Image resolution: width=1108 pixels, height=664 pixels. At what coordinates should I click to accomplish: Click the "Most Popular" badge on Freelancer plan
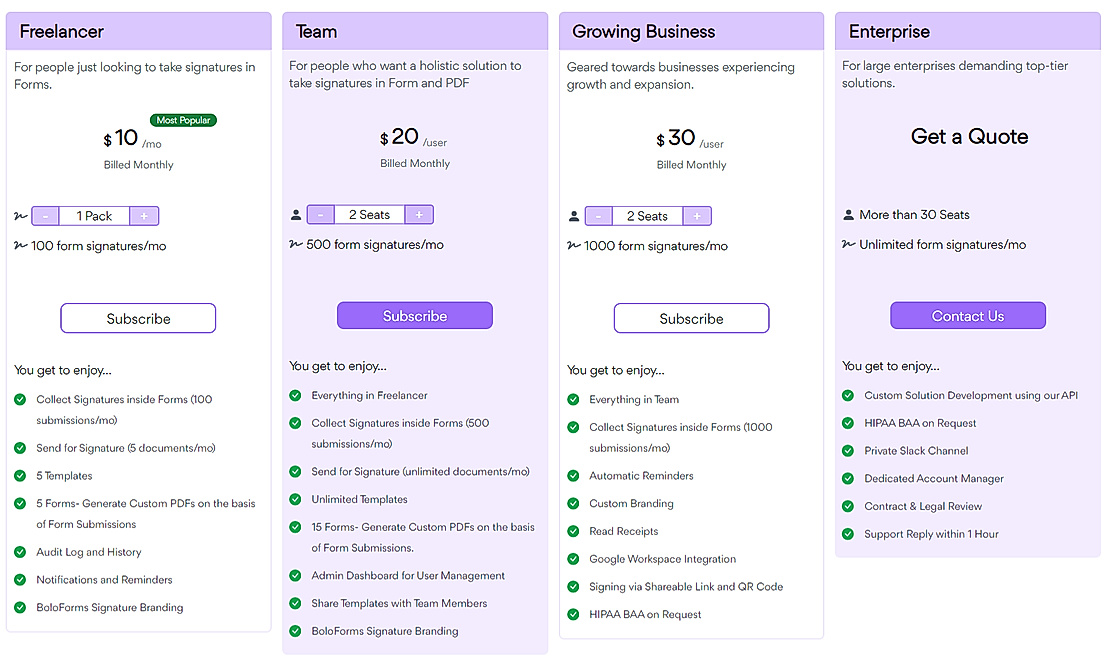coord(182,119)
